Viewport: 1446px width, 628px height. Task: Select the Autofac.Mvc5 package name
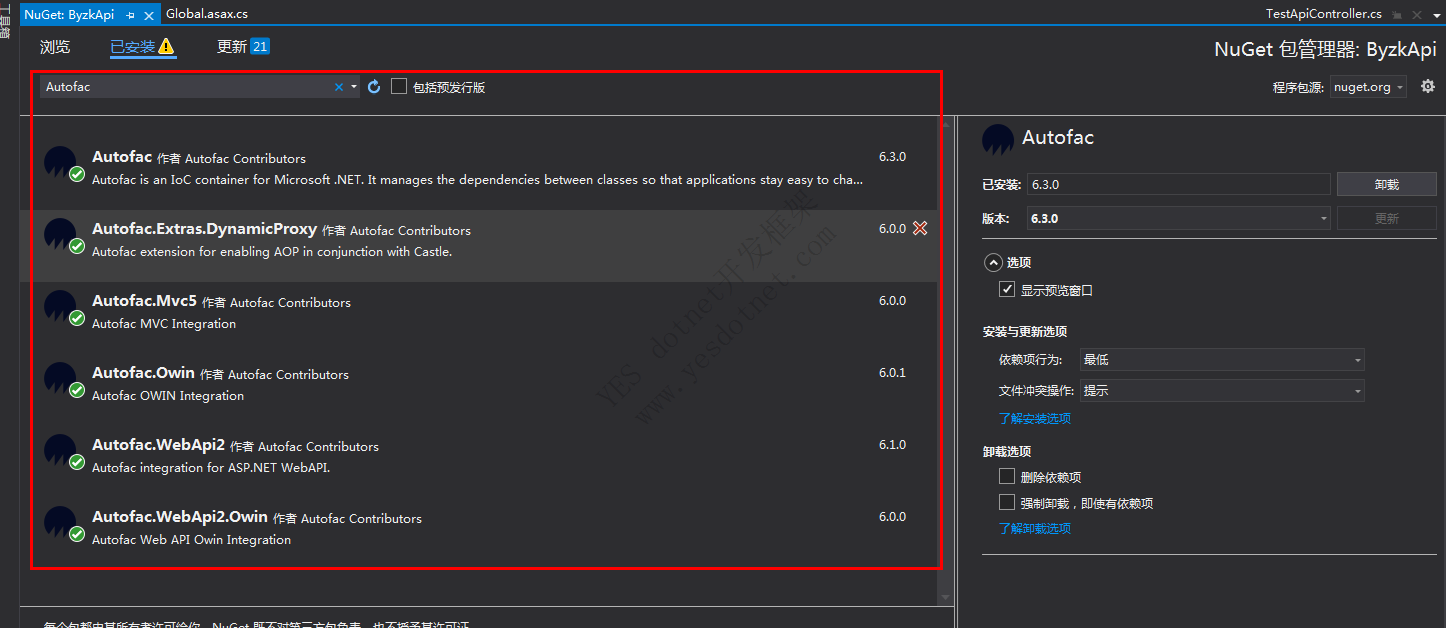(144, 301)
